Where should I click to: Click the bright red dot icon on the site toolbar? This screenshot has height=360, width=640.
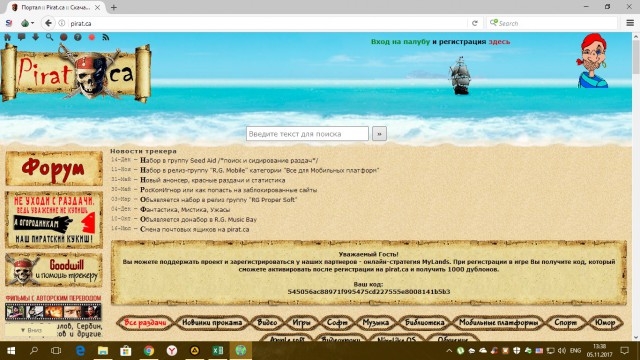pos(92,37)
